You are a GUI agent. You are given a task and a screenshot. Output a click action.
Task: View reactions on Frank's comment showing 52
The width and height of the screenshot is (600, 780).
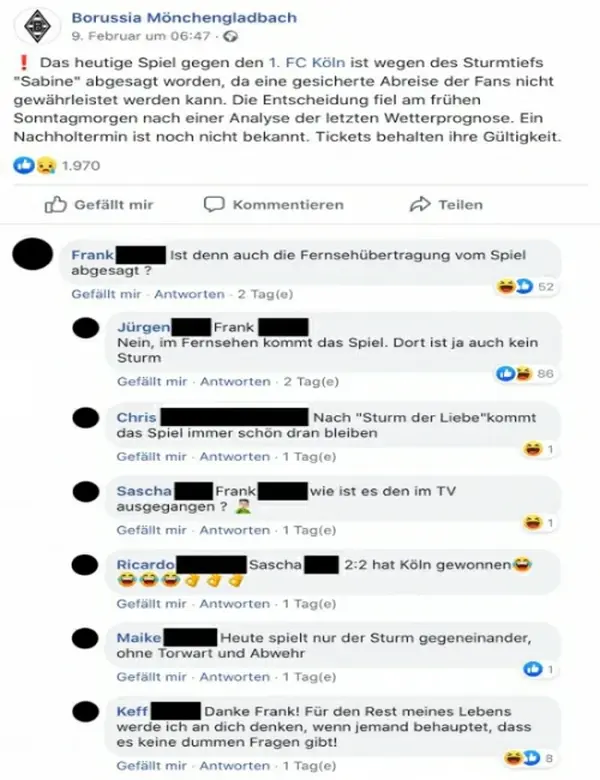coord(525,287)
